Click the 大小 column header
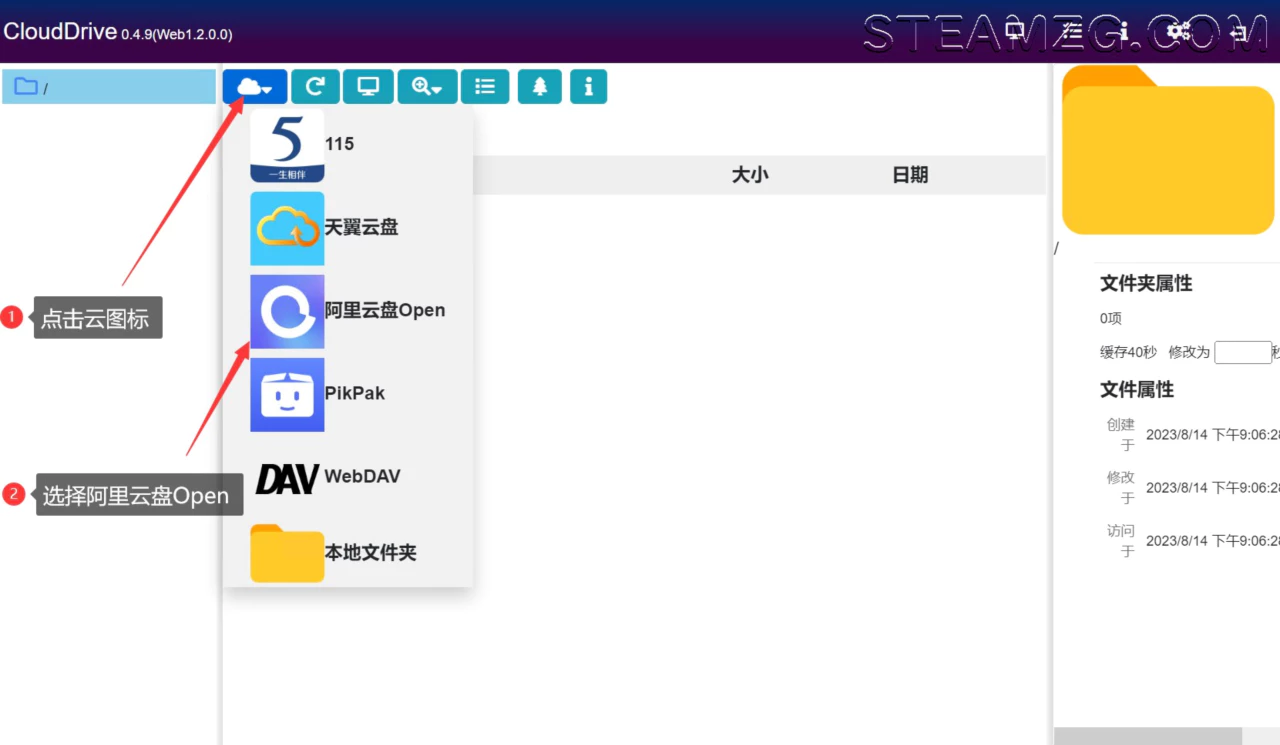 point(750,175)
